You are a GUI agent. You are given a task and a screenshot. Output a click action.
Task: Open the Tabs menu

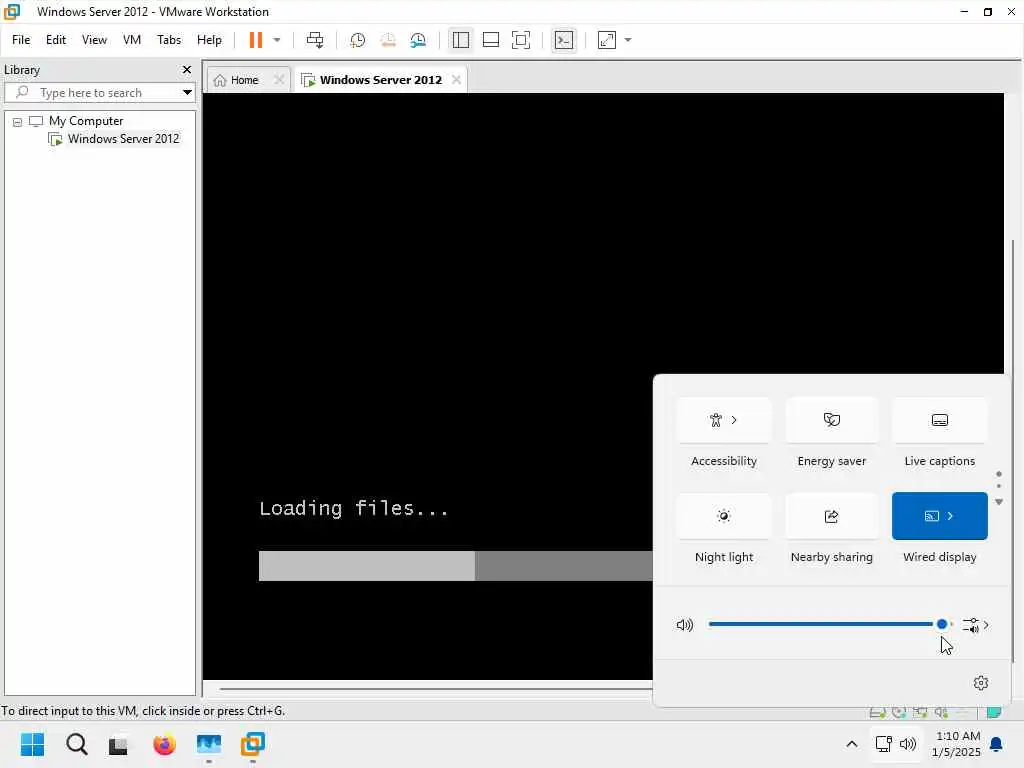pos(168,40)
